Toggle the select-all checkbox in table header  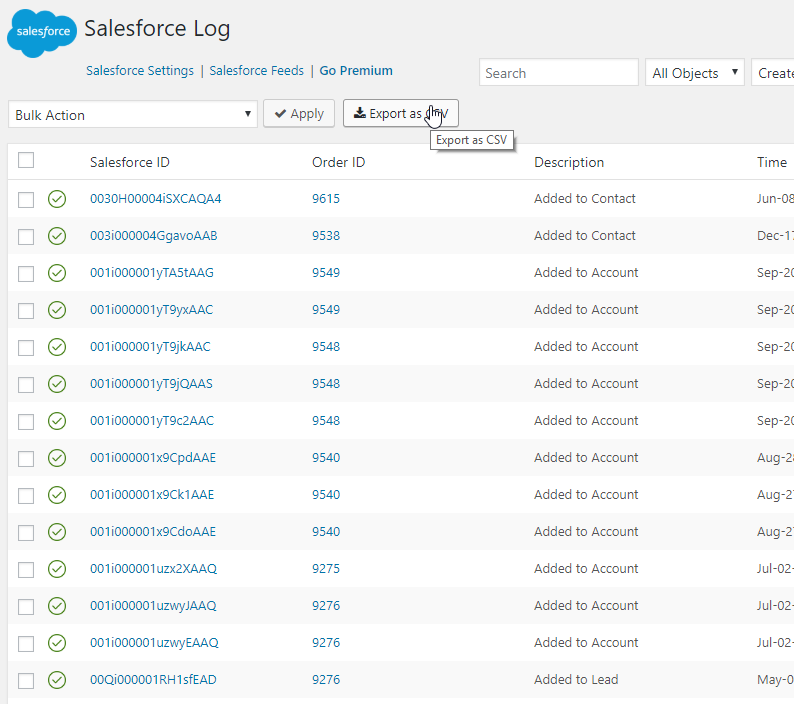26,160
